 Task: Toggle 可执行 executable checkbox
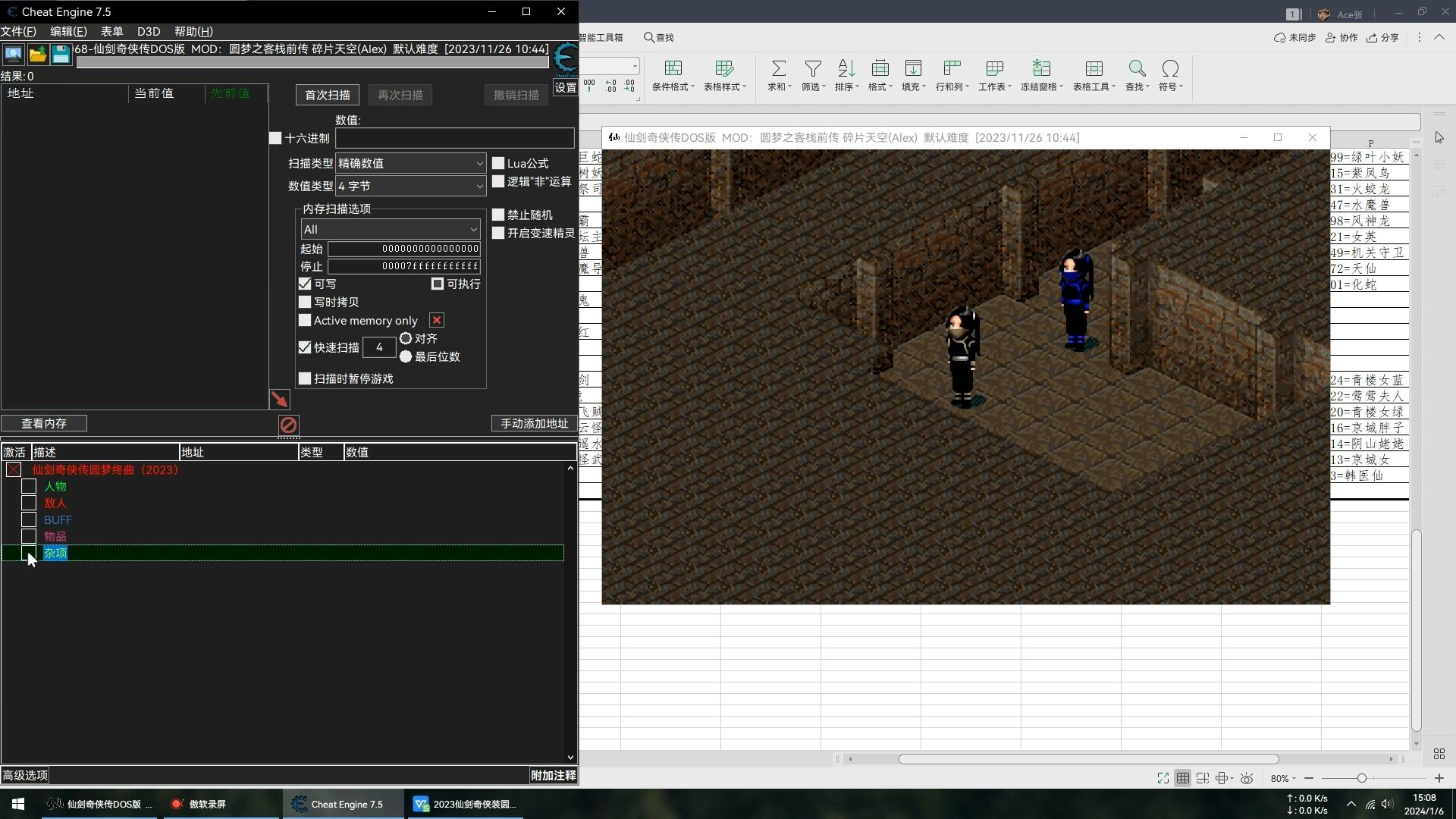tap(438, 284)
